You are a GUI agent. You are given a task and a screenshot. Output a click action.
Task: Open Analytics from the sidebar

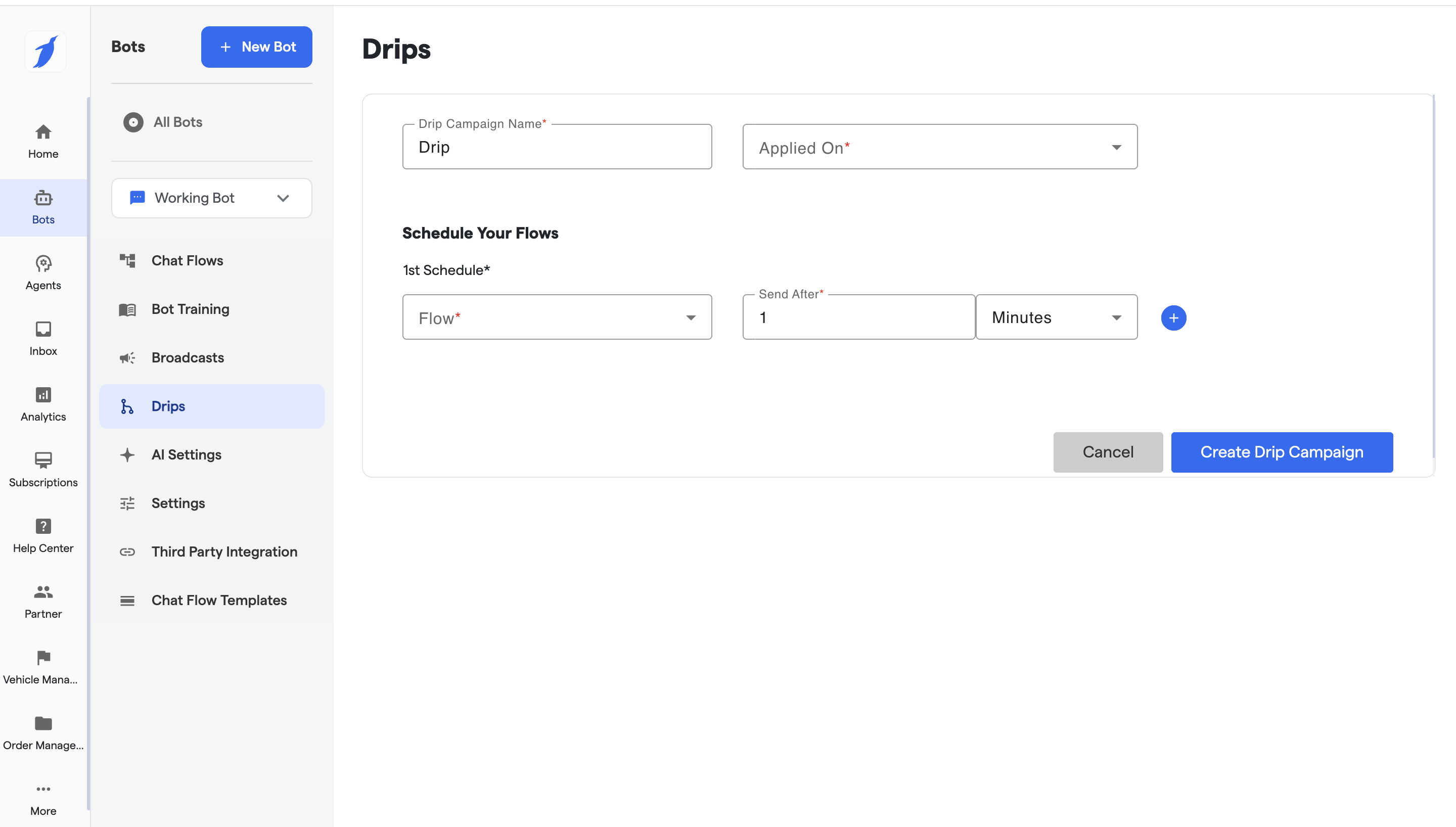click(43, 404)
